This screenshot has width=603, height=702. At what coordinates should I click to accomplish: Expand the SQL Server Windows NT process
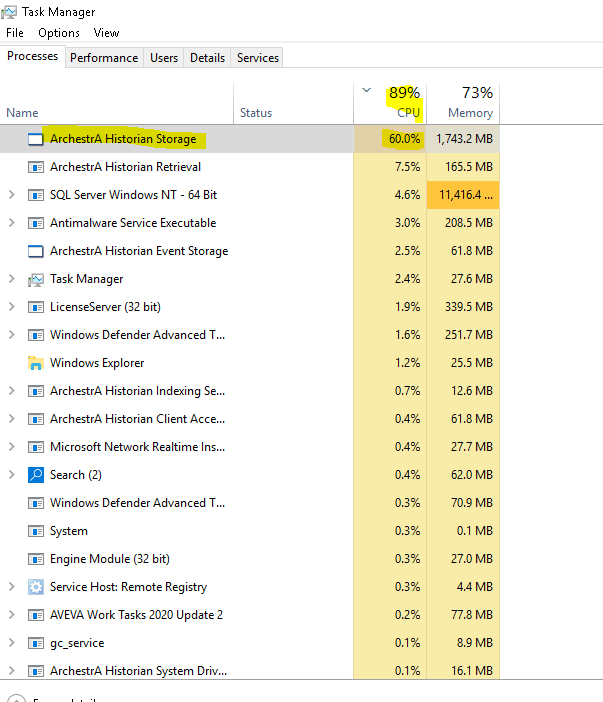[x=12, y=195]
